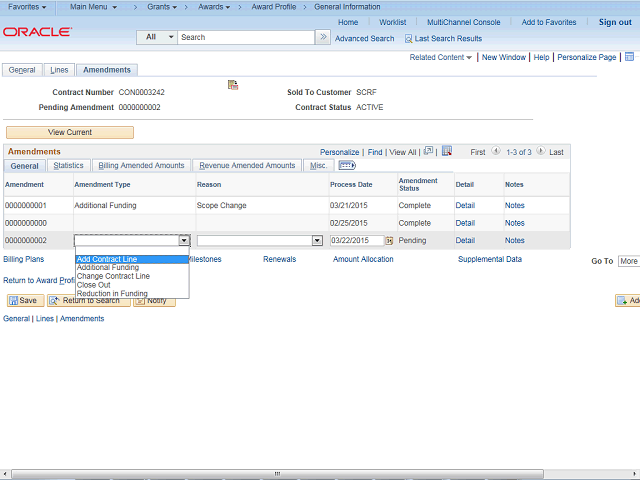Click the page layout icon beside Personalize Page
Viewport: 640px width, 480px height.
coord(629,57)
